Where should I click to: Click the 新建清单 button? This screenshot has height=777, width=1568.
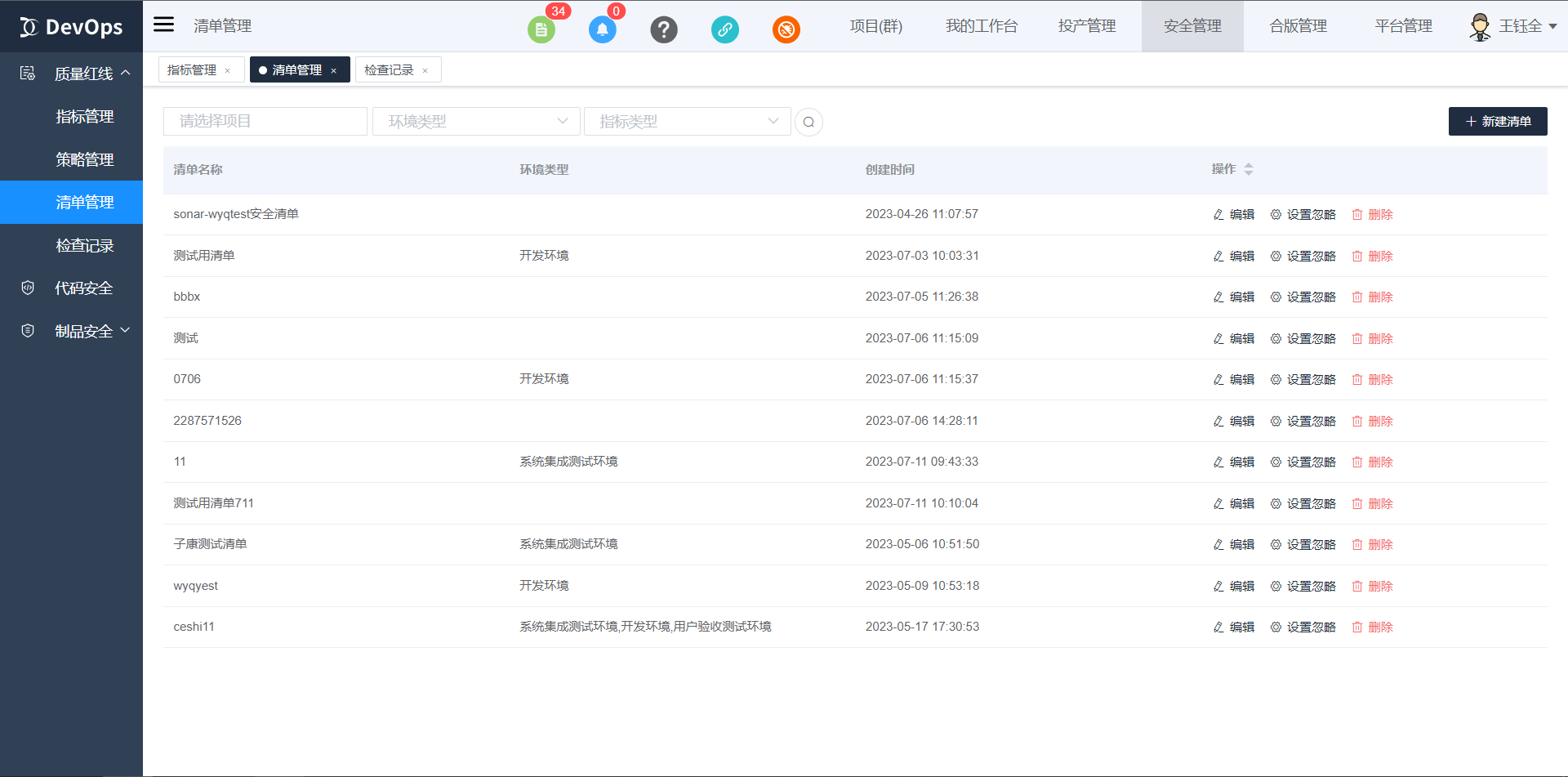point(1497,122)
